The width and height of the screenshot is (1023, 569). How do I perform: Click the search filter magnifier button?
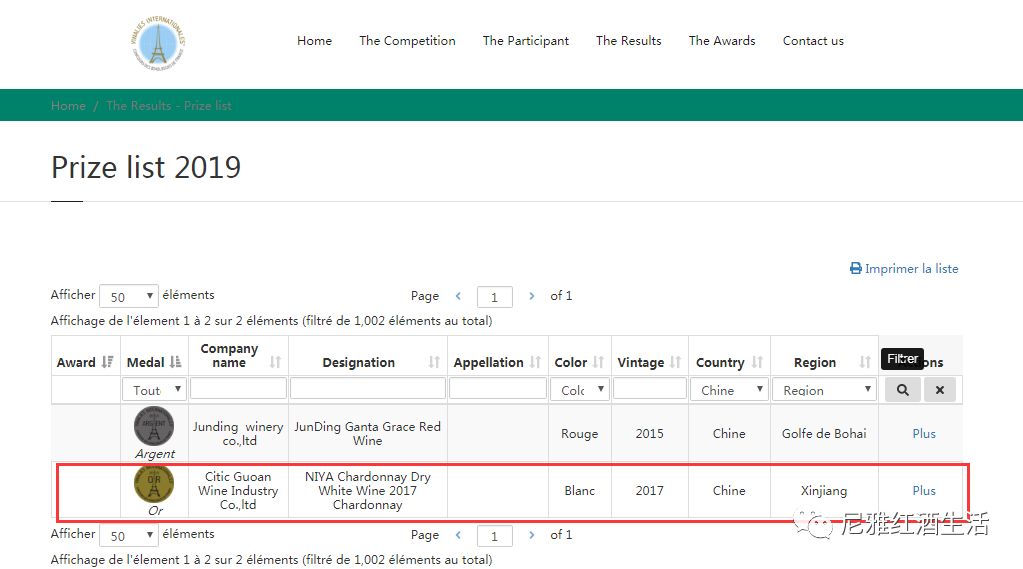point(902,390)
